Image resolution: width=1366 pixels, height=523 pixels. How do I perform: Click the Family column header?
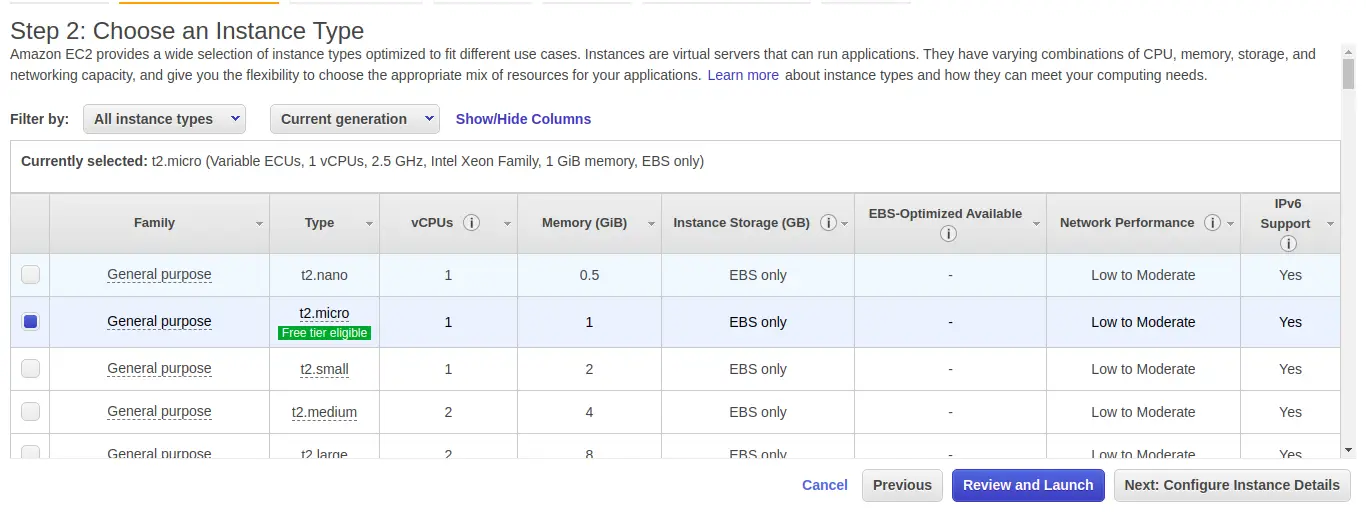(159, 223)
